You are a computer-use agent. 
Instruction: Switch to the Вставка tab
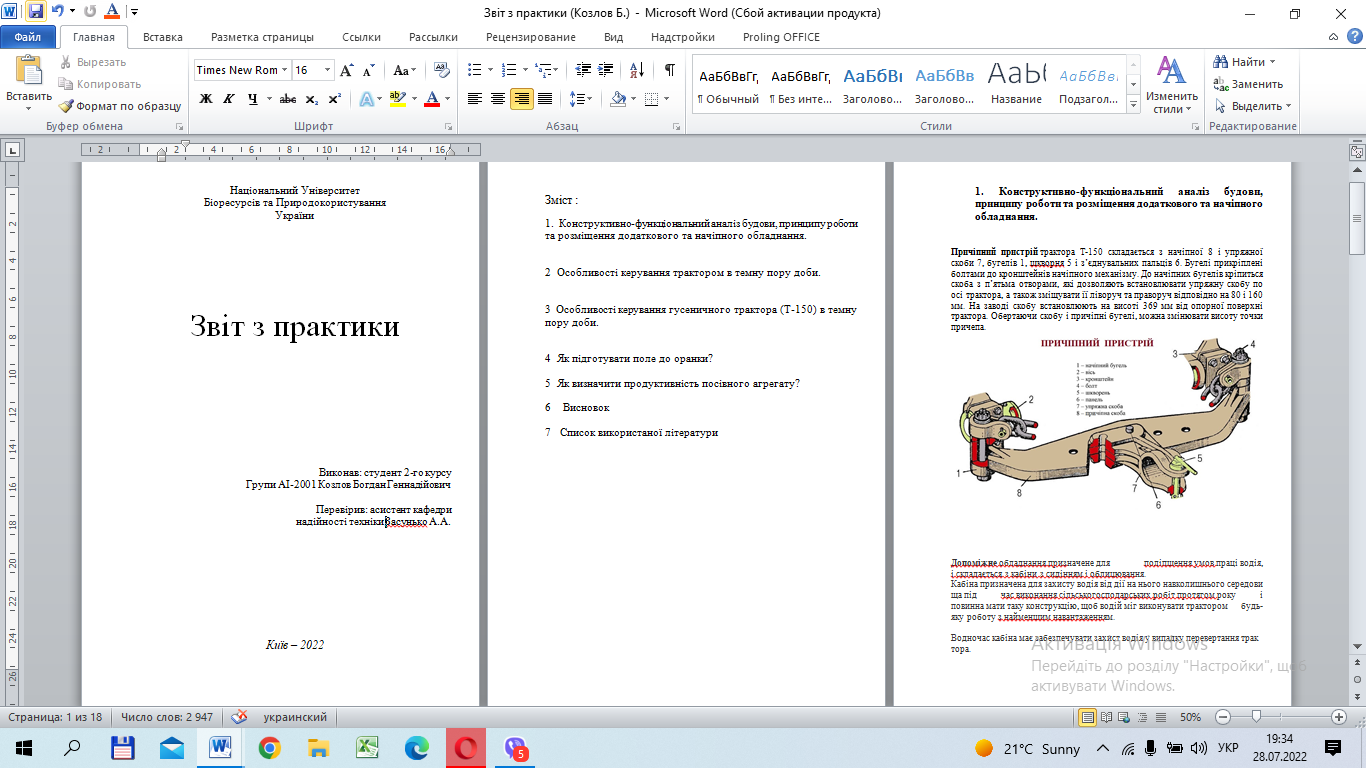coord(163,37)
